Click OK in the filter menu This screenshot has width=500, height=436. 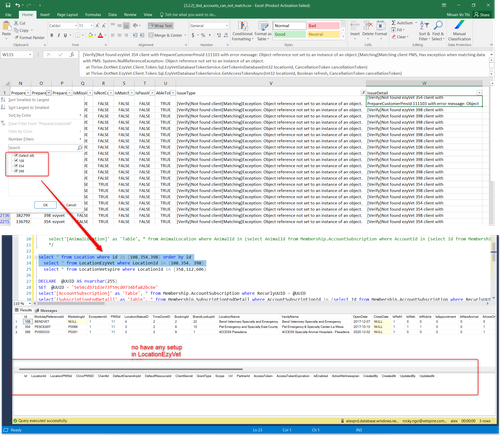tap(45, 205)
